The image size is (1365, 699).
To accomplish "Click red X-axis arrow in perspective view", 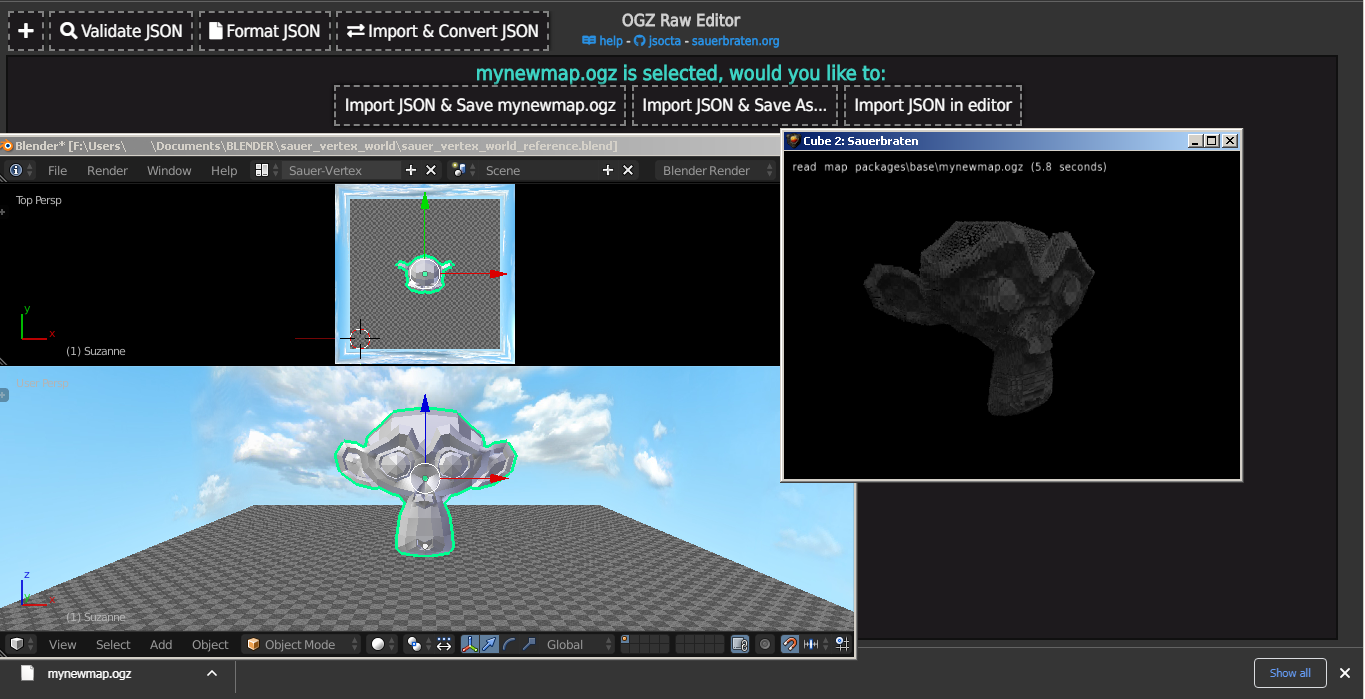I will point(499,479).
